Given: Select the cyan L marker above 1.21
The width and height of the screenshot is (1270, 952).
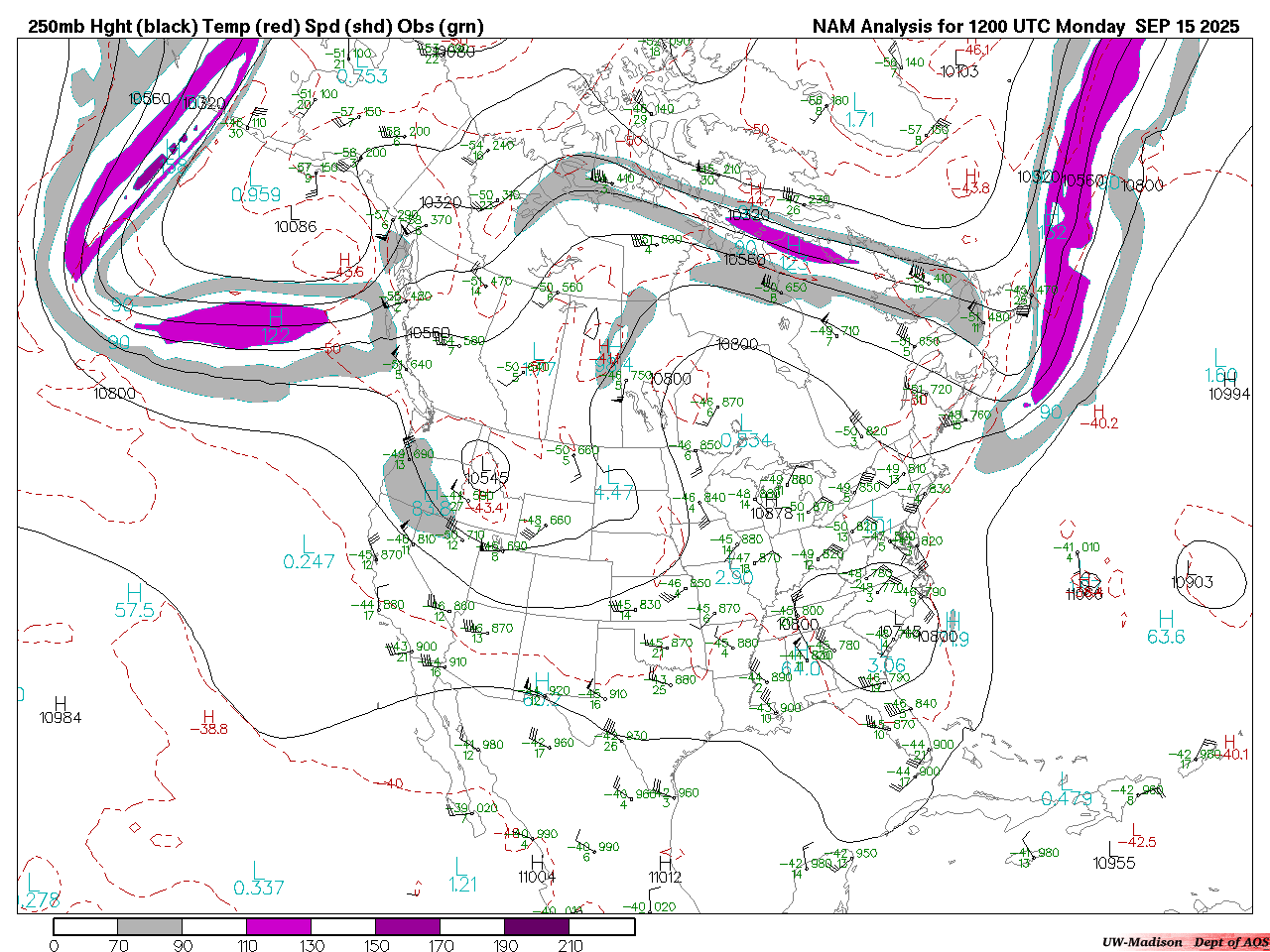Looking at the screenshot, I should point(459,866).
